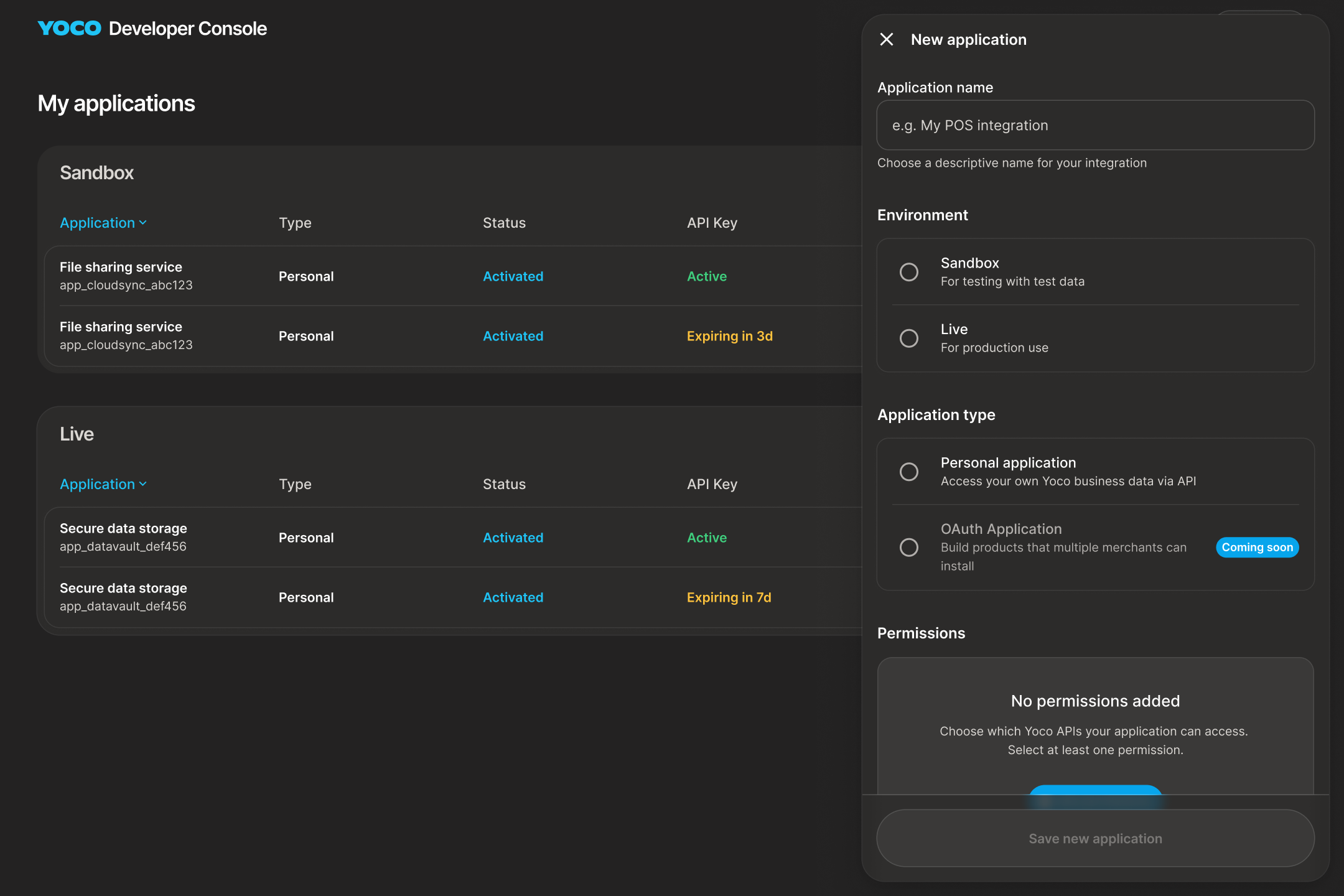This screenshot has width=1344, height=896.
Task: Open Secure data storage row with Active key
Action: (x=453, y=537)
